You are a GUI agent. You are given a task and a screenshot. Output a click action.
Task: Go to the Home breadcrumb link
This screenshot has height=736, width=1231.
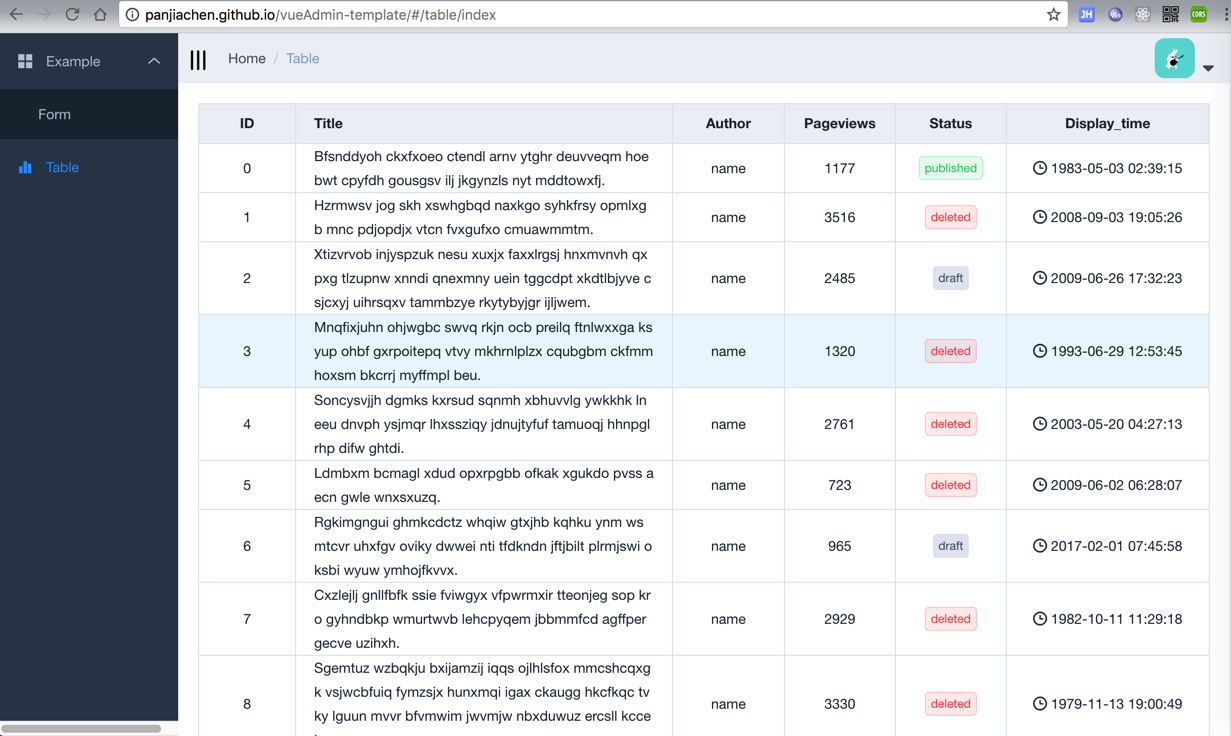(246, 59)
